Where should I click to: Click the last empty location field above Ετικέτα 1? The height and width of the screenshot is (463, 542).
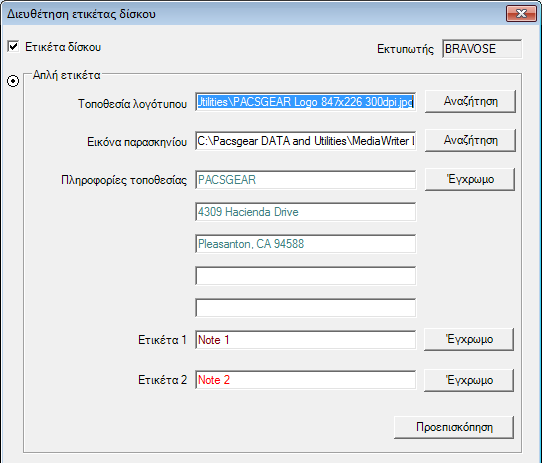pyautogui.click(x=306, y=308)
